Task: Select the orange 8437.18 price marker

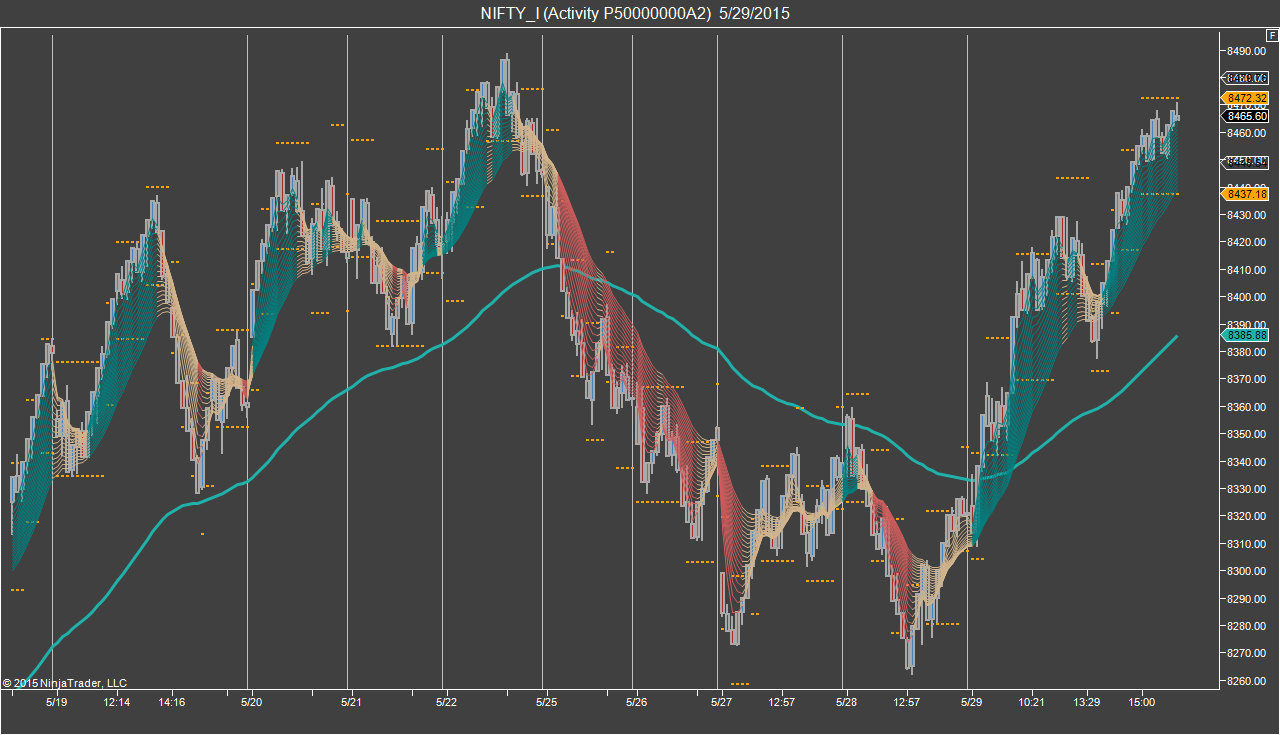Action: click(1247, 194)
